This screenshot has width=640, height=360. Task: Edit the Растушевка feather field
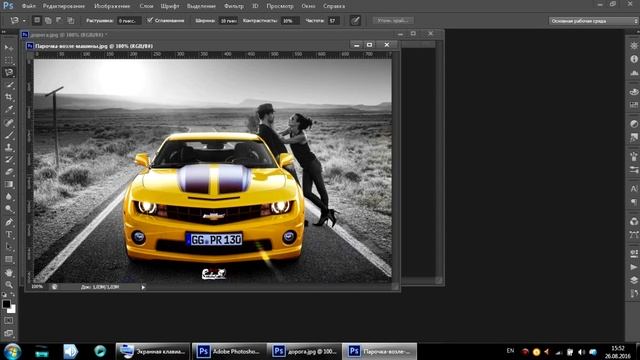coord(129,20)
